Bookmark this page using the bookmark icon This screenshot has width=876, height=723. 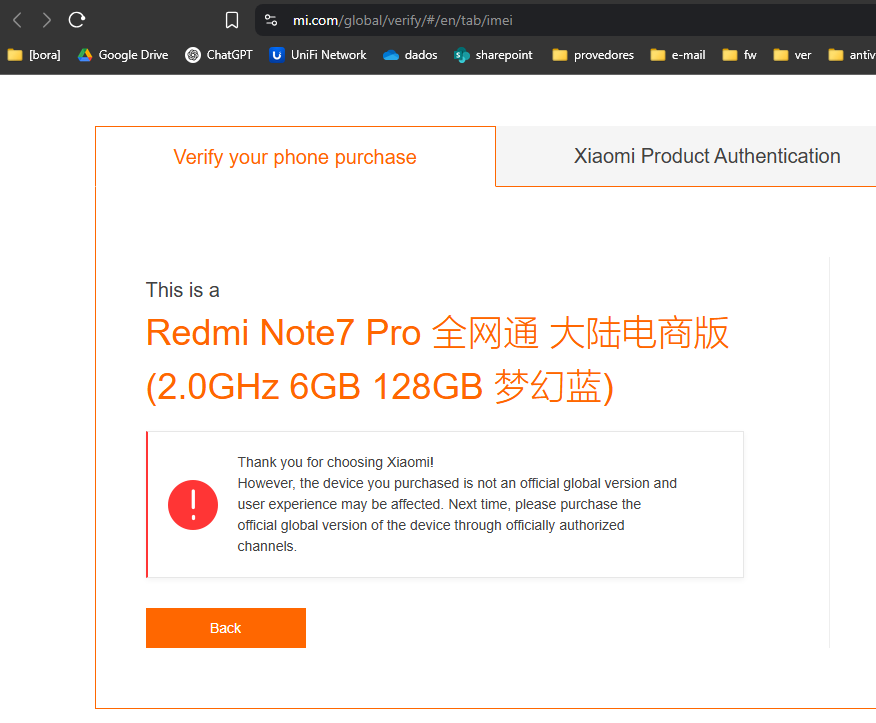232,20
